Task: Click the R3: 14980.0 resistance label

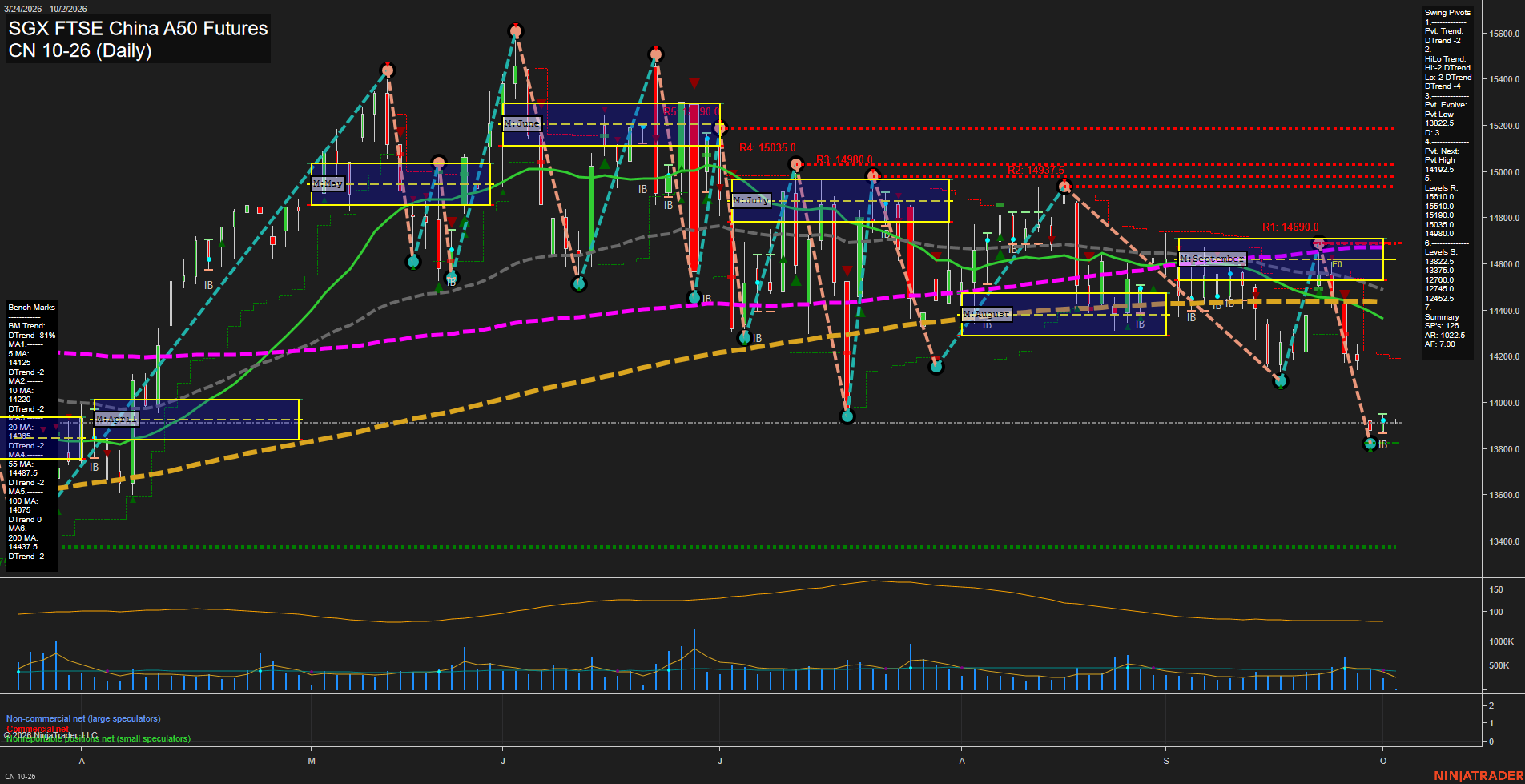Action: point(844,160)
